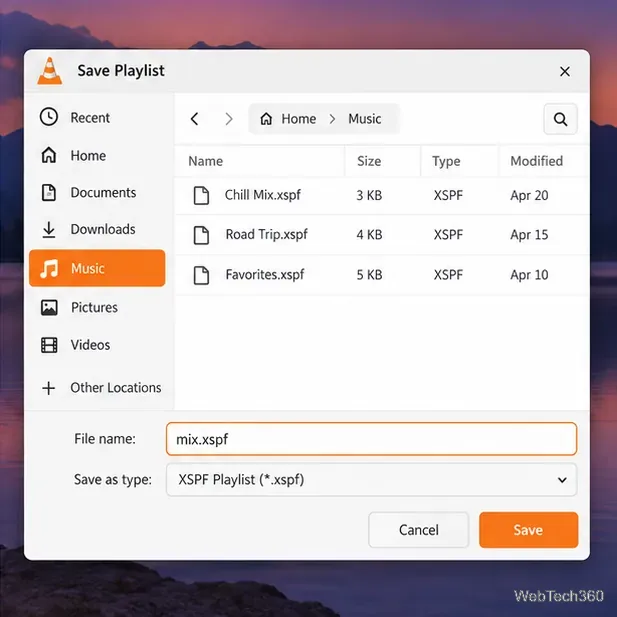Screen dimensions: 617x617
Task: Click the Apr 10 modified date
Action: click(x=529, y=275)
